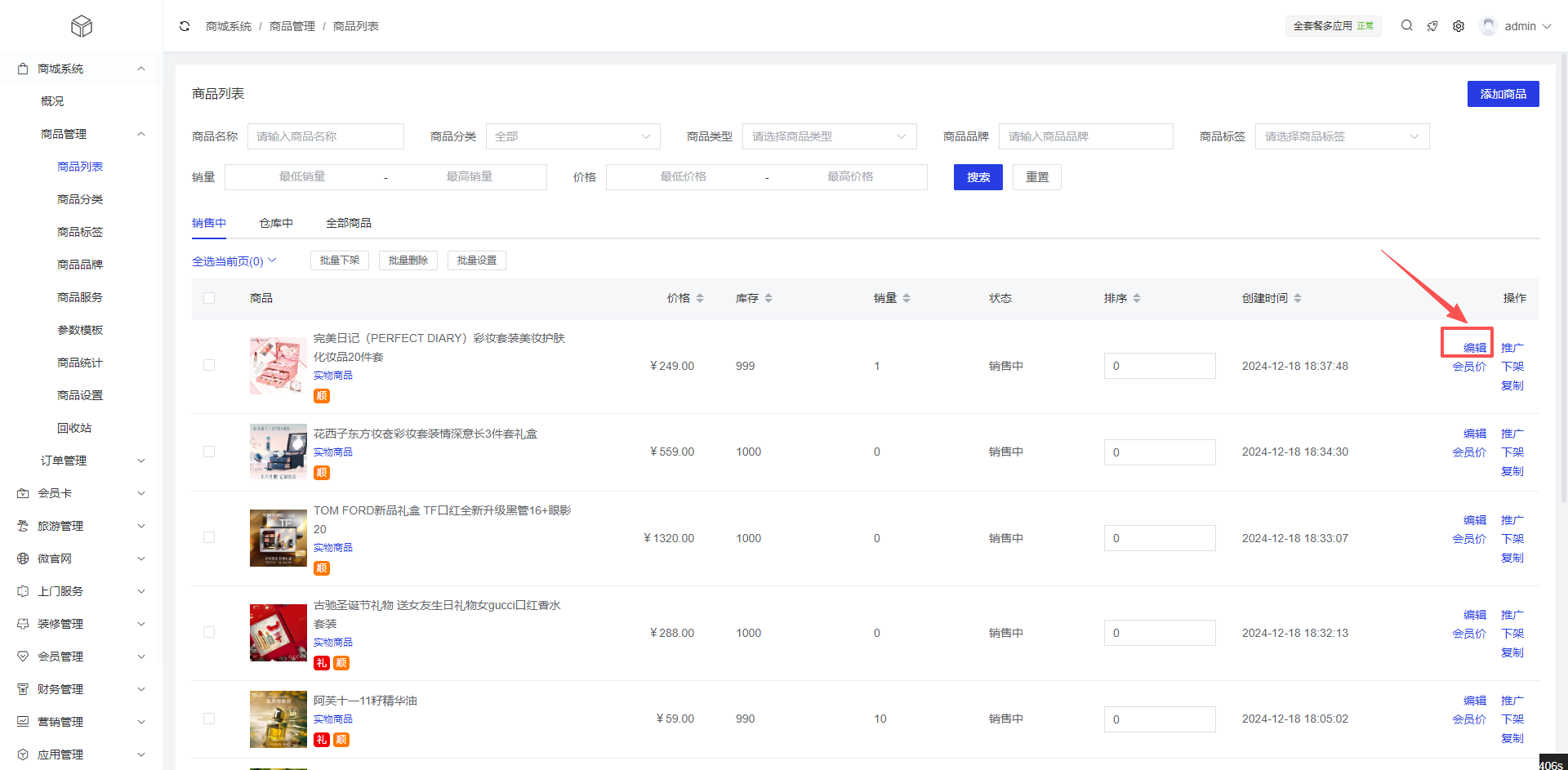Viewport: 1568px width, 770px height.
Task: Open 商品分类 in the sidebar menu
Action: click(80, 199)
